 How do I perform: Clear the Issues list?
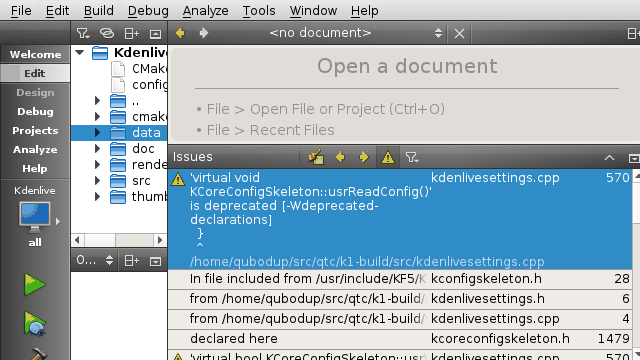316,157
